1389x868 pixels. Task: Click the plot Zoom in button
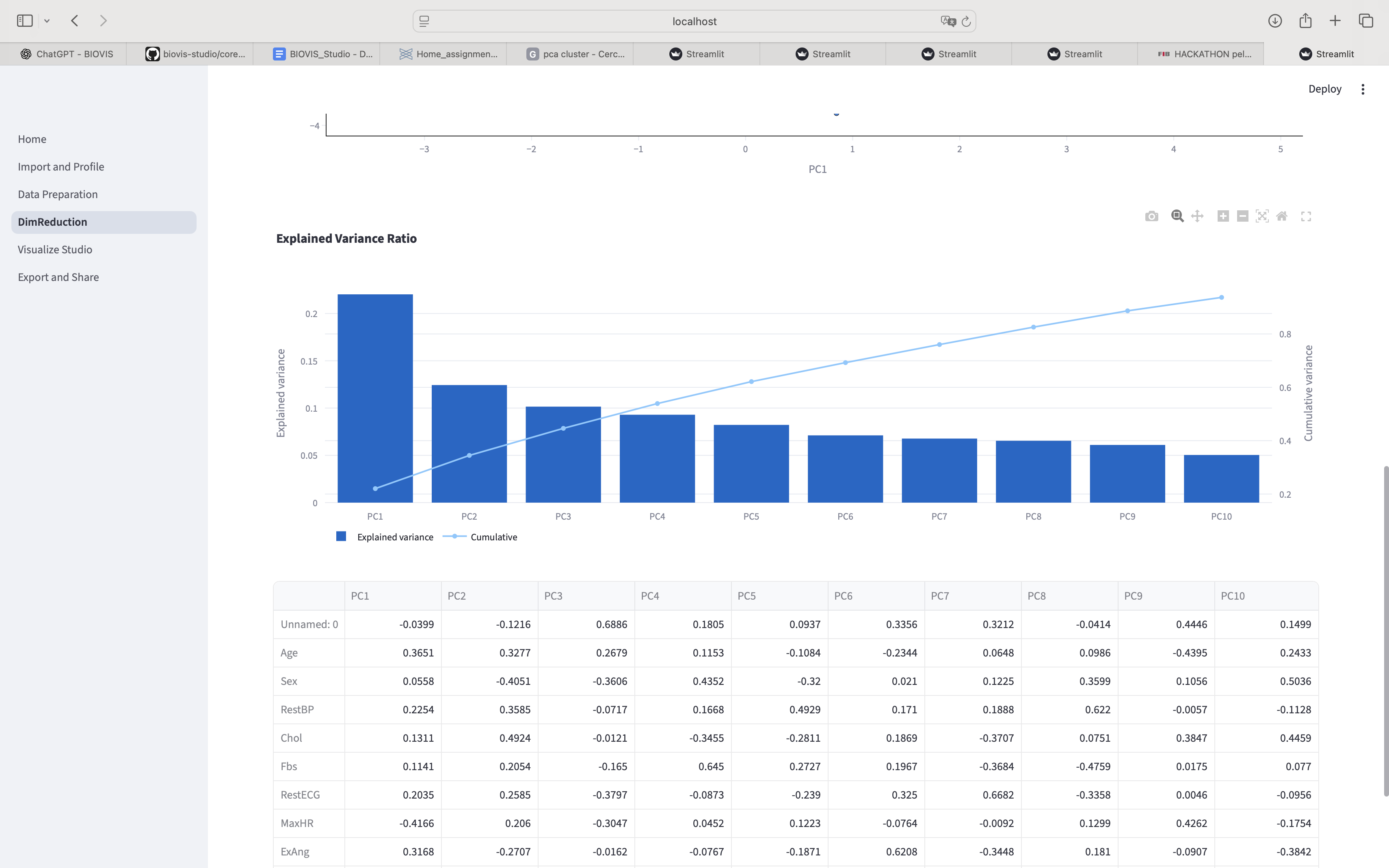(x=1223, y=216)
